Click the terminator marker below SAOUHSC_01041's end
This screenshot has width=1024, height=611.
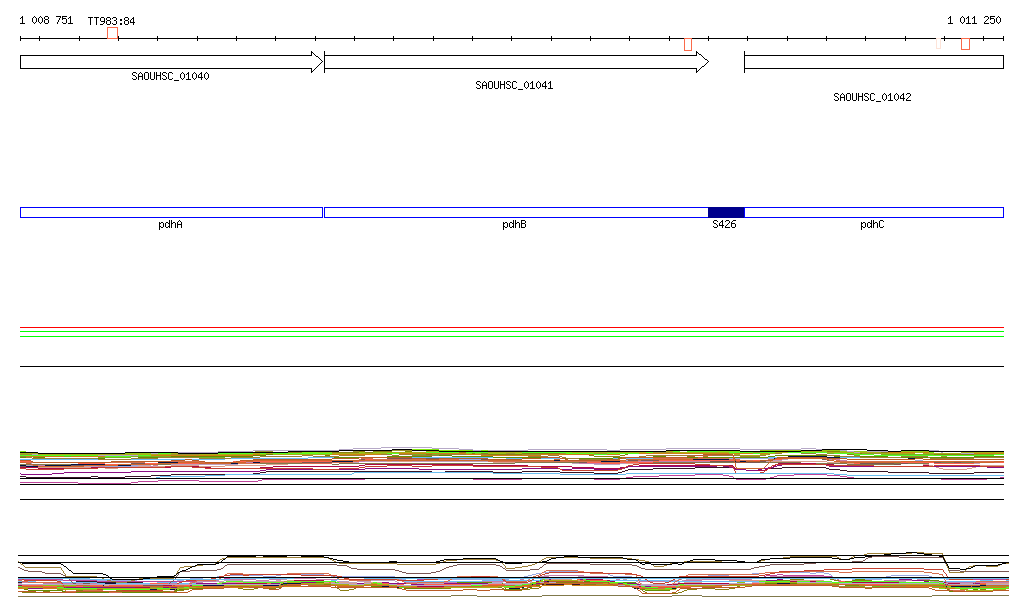click(688, 44)
